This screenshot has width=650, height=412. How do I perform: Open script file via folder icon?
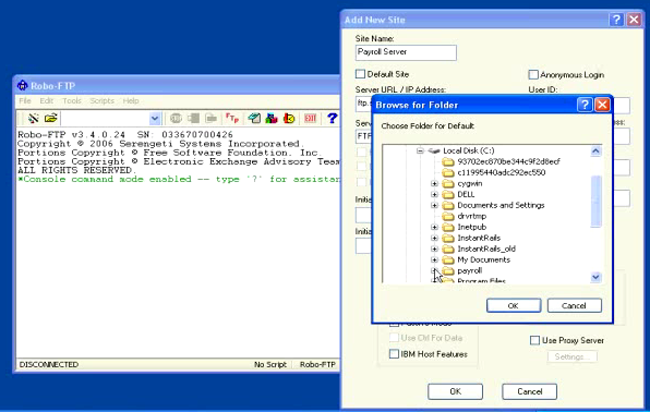tap(51, 118)
